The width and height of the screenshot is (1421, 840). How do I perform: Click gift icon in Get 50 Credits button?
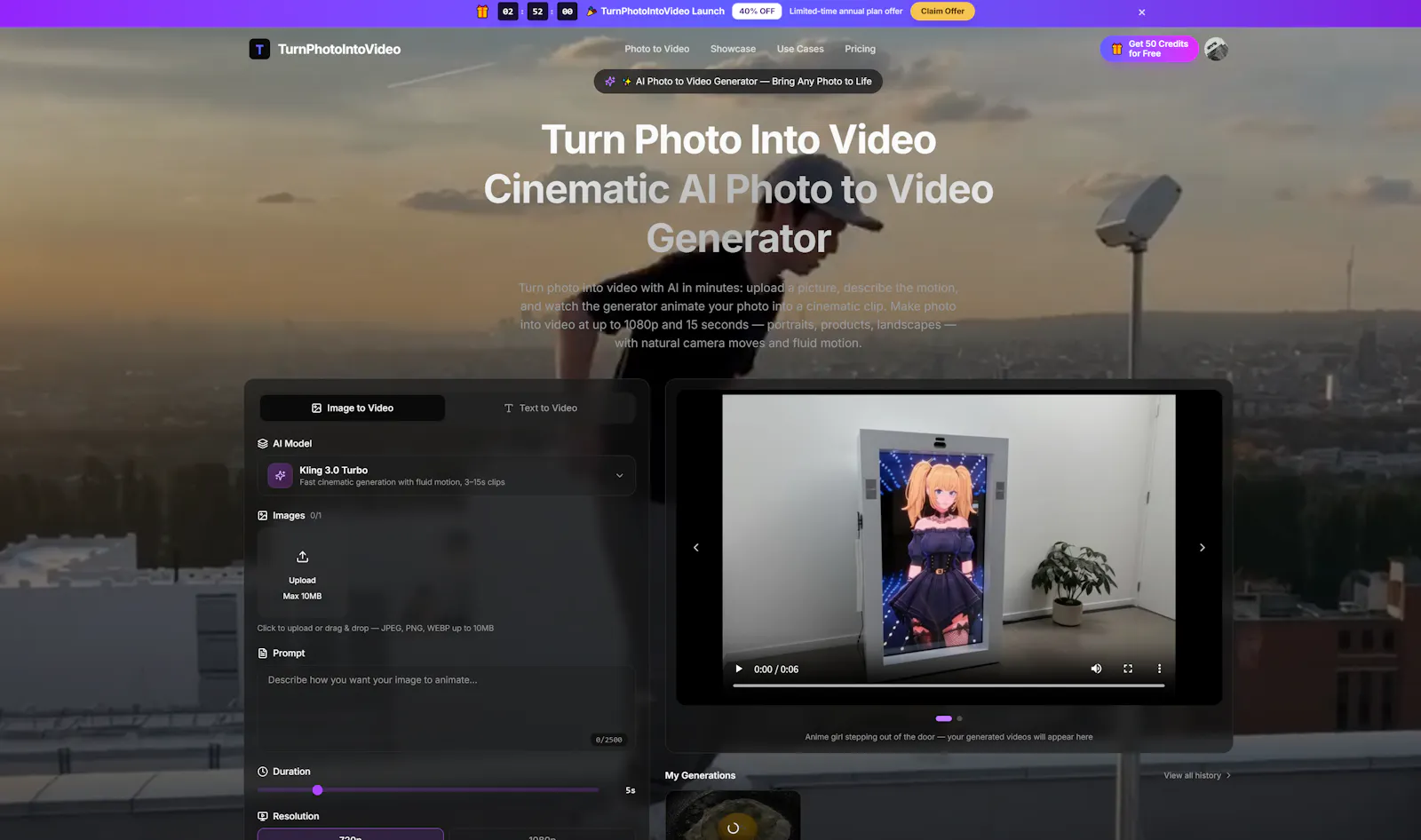pos(1117,49)
